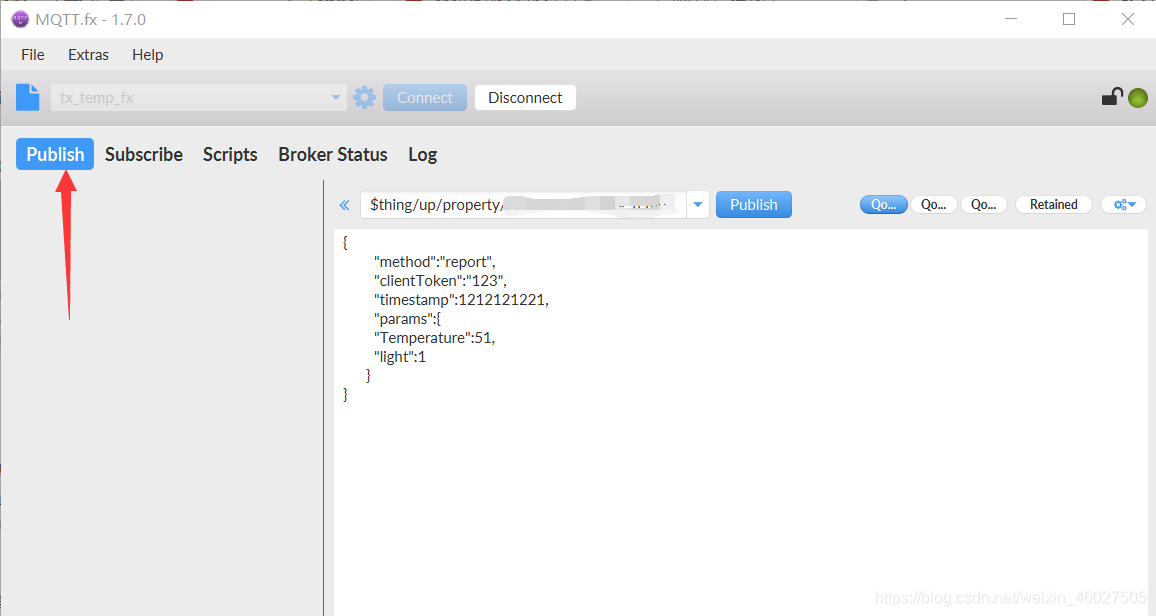Open the publish options gears dropdown
Viewport: 1156px width, 616px height.
click(1124, 205)
